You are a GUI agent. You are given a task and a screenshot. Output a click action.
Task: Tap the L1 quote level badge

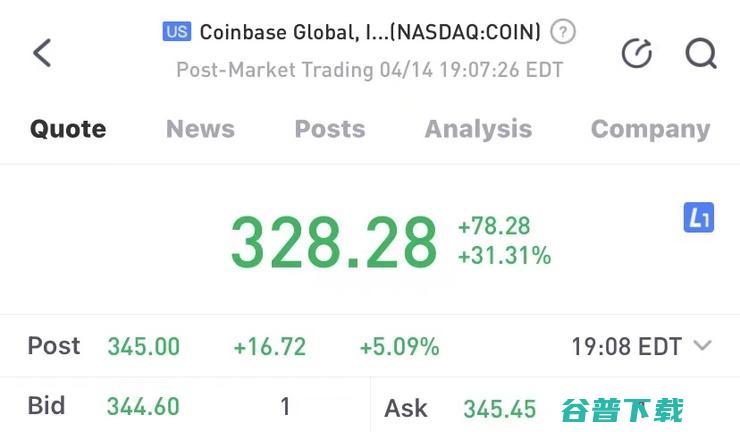point(698,217)
